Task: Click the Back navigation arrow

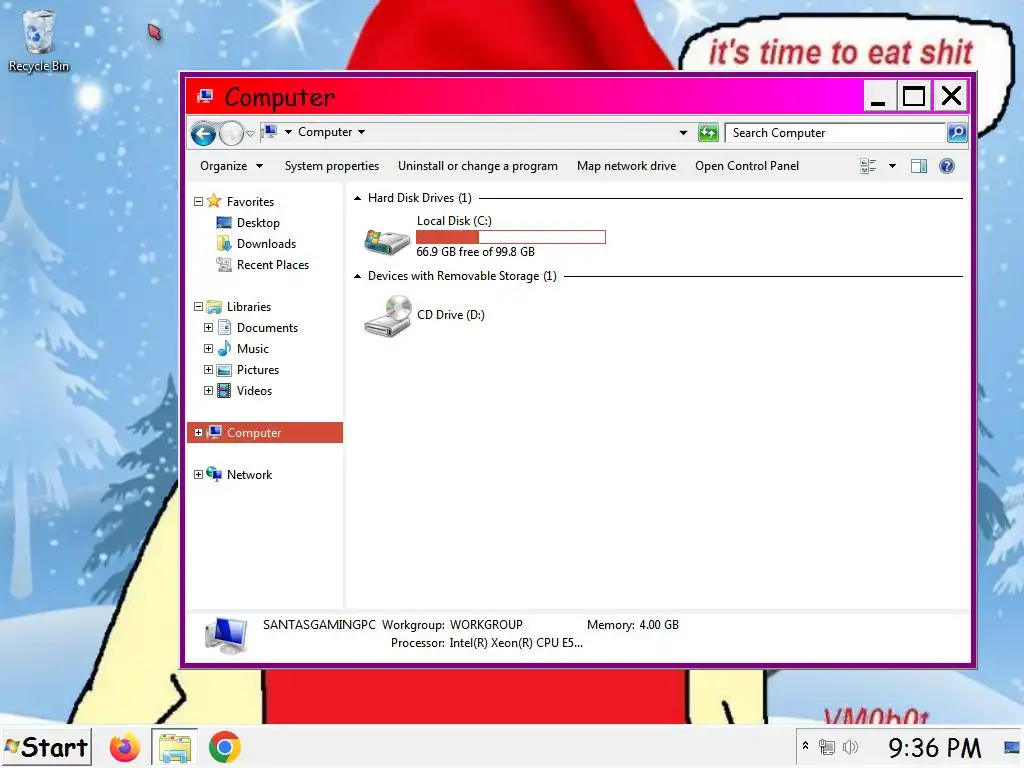Action: pos(203,134)
